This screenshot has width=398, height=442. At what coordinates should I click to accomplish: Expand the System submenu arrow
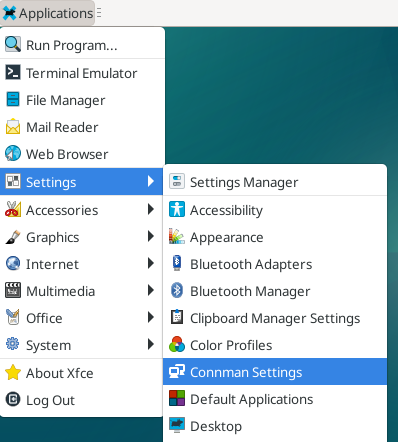click(151, 344)
